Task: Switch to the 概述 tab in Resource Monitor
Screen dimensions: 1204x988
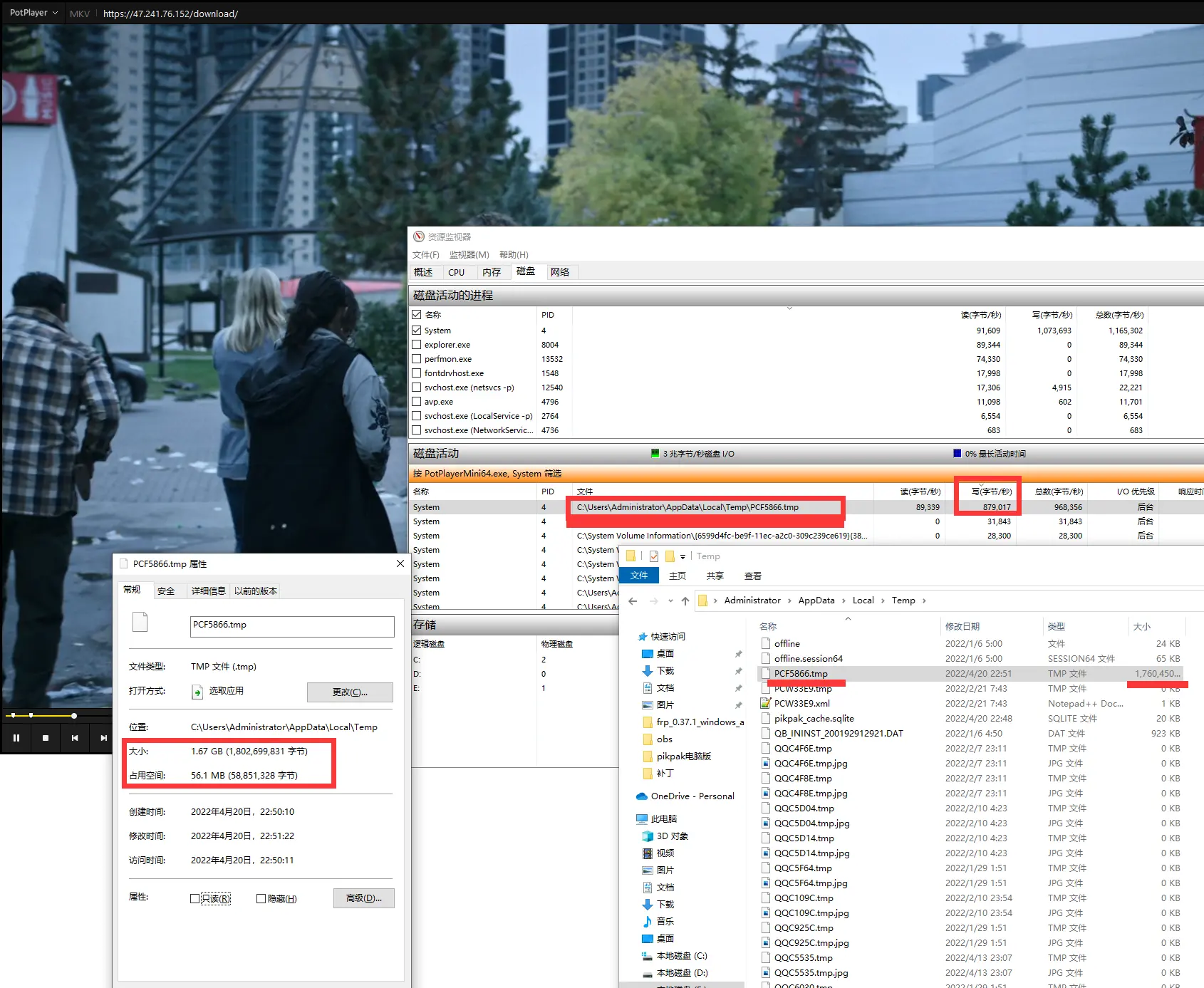Action: [424, 272]
